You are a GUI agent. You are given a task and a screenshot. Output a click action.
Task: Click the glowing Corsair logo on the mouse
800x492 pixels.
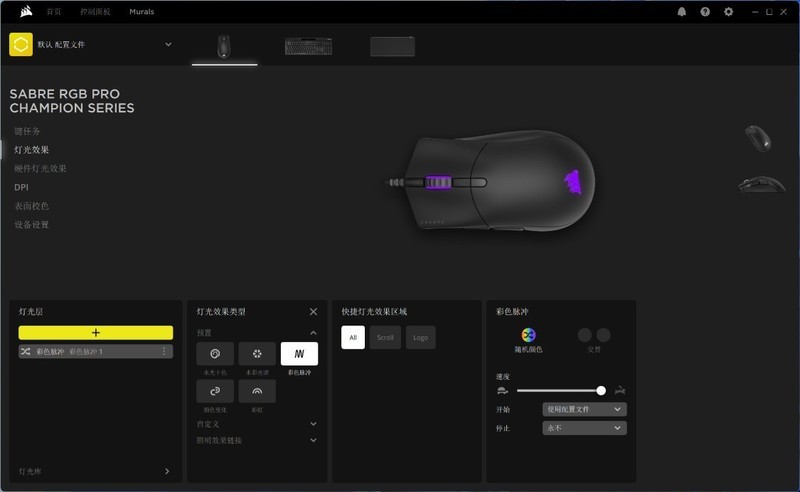point(572,182)
